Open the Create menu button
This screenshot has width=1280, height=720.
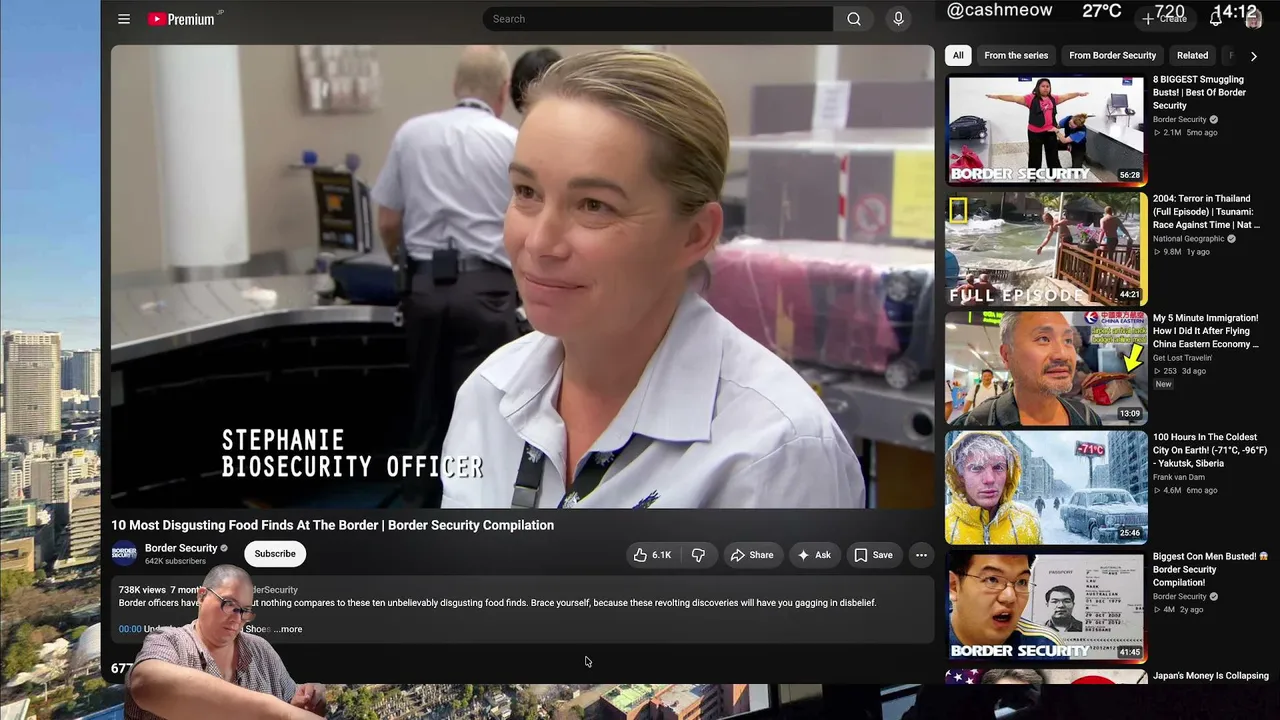click(x=1166, y=19)
